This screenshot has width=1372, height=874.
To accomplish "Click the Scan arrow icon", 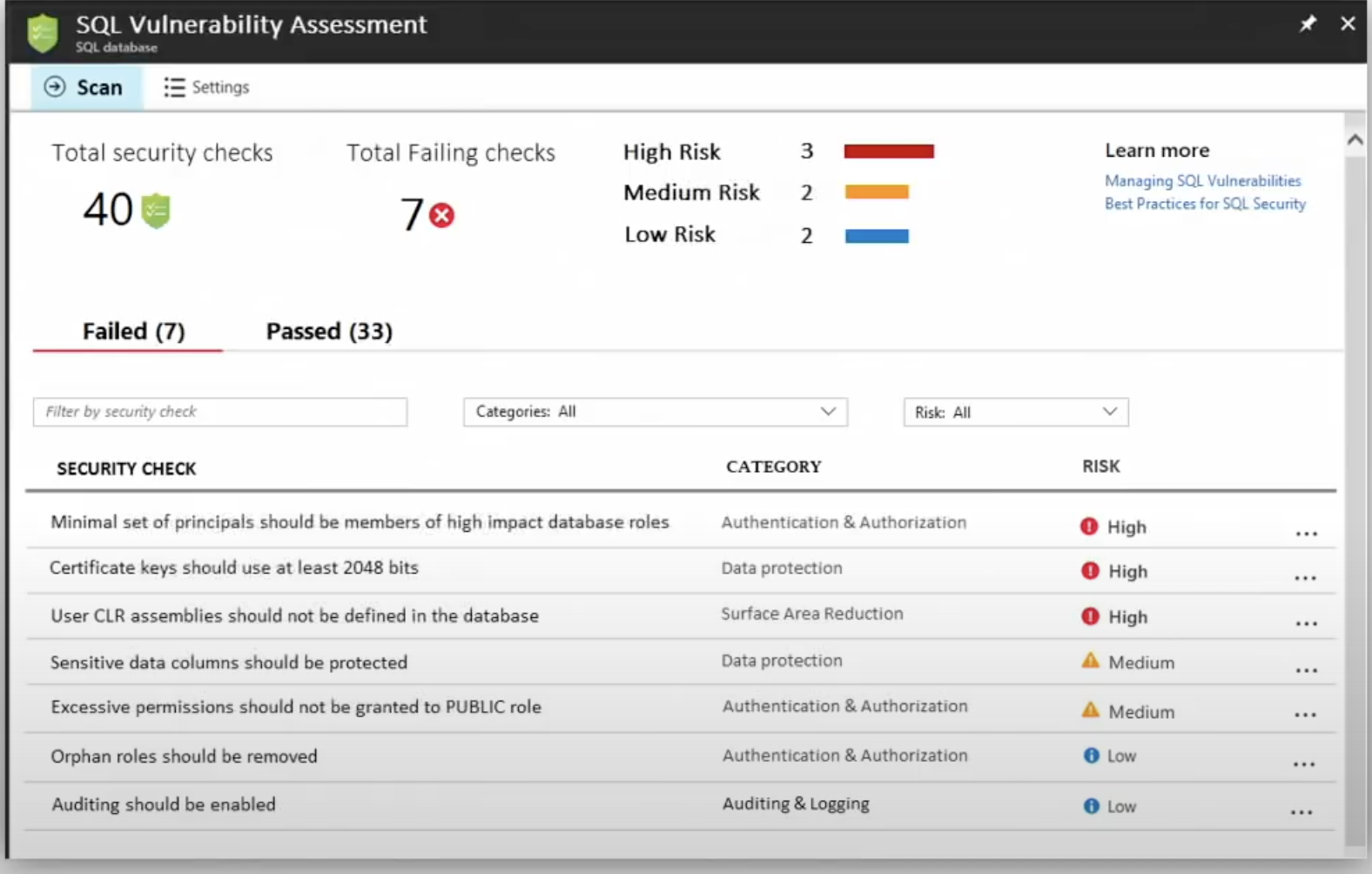I will coord(55,86).
